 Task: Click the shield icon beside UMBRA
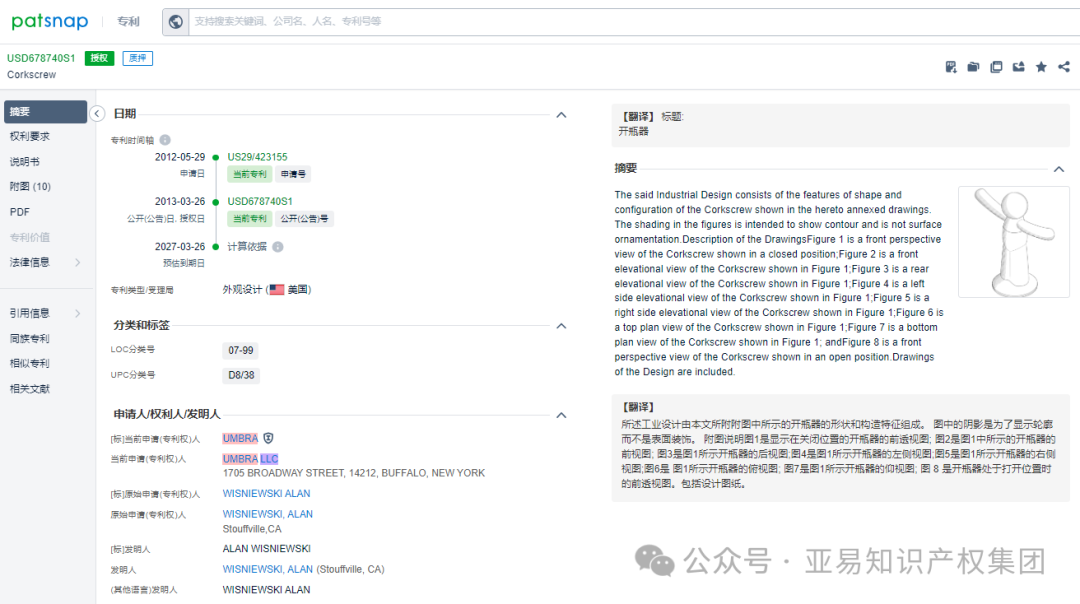(x=269, y=438)
